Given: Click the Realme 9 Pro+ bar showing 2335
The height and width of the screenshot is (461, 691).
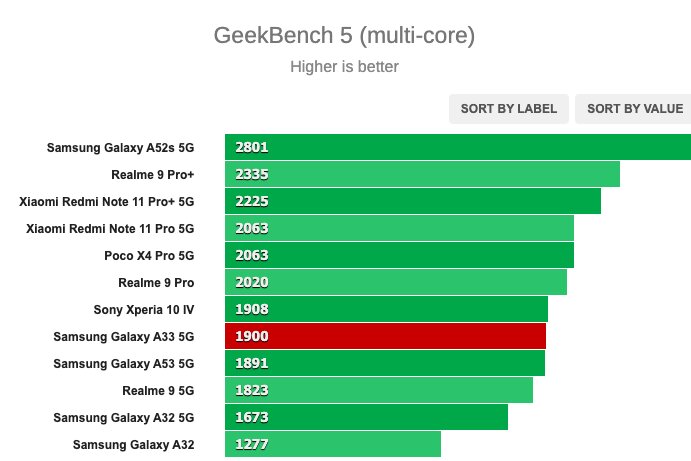Looking at the screenshot, I should [422, 174].
